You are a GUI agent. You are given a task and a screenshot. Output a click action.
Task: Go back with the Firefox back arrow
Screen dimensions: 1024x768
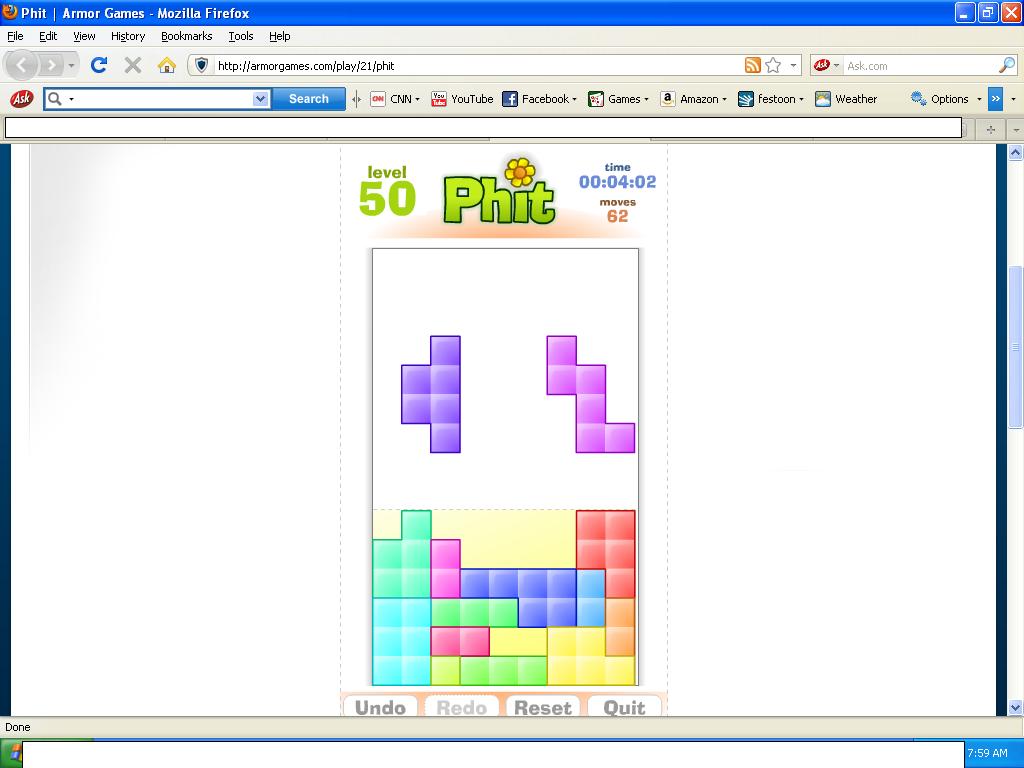pos(22,65)
